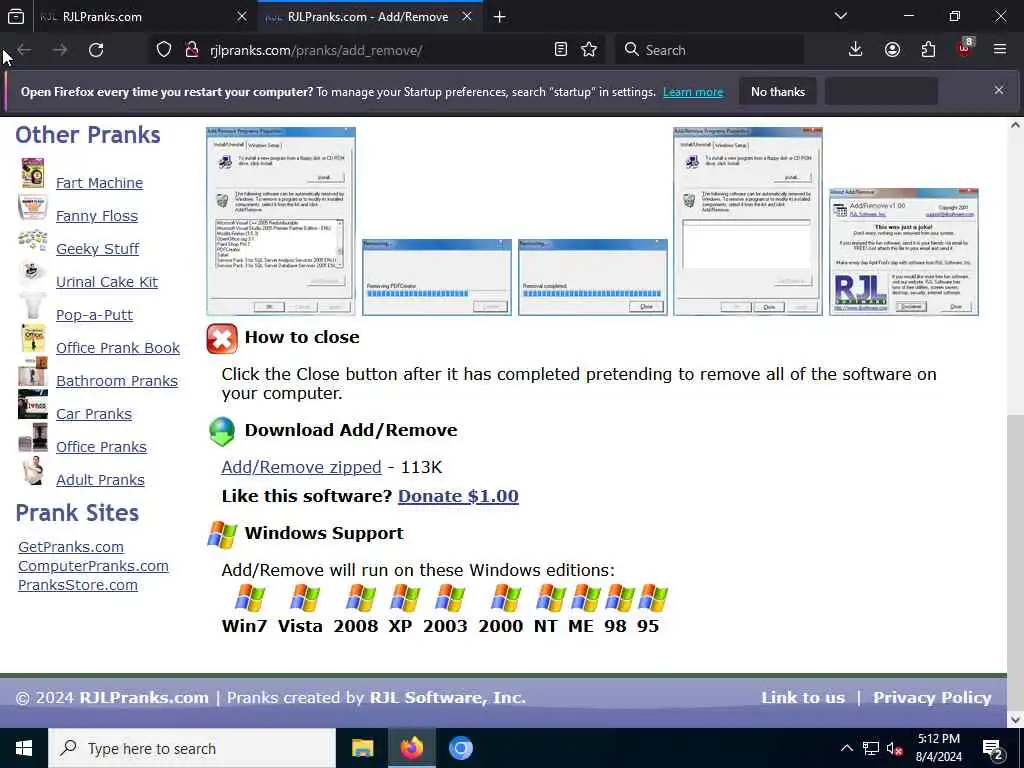Open a new tab with the plus button
Screen dimensions: 1024x768
click(500, 17)
